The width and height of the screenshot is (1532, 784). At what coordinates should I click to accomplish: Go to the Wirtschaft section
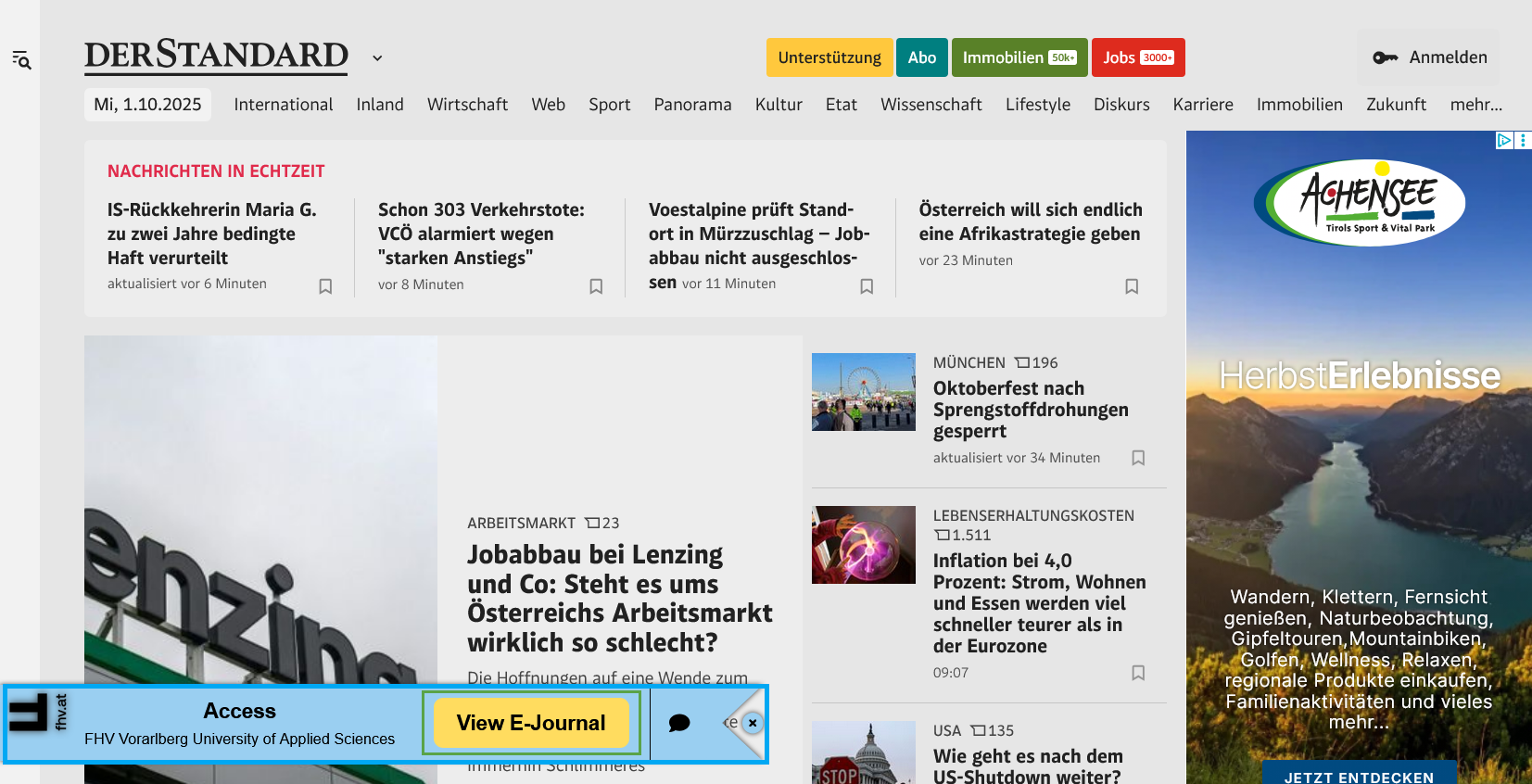pos(467,105)
